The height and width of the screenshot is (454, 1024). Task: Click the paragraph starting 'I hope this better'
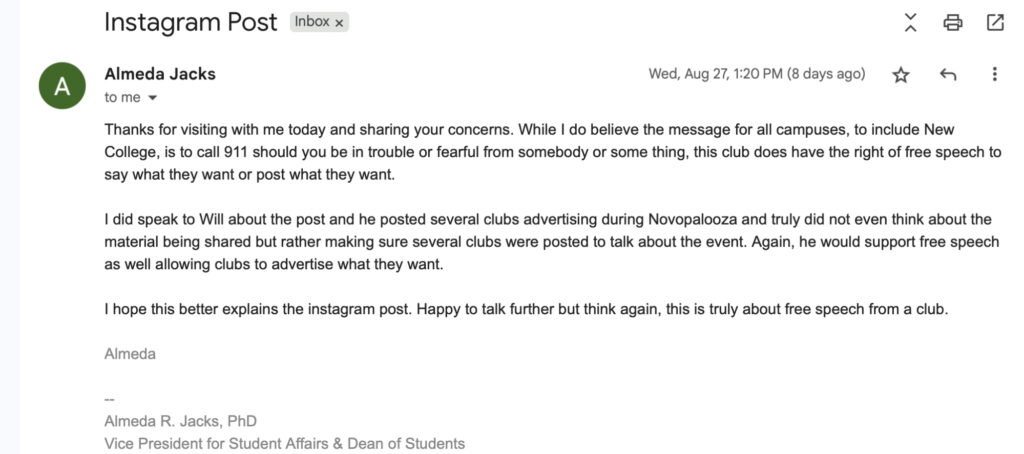525,309
